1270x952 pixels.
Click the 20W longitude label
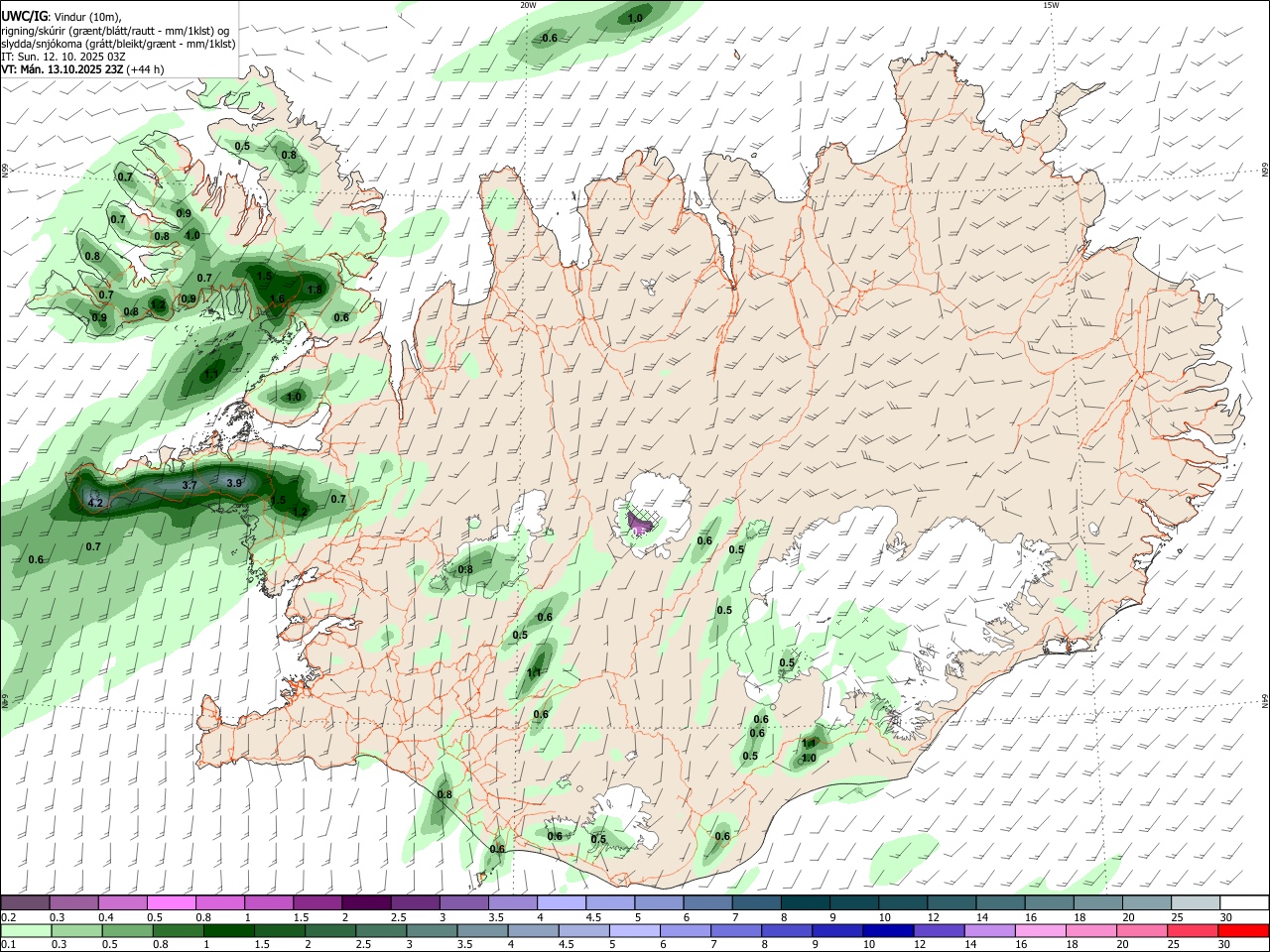528,5
